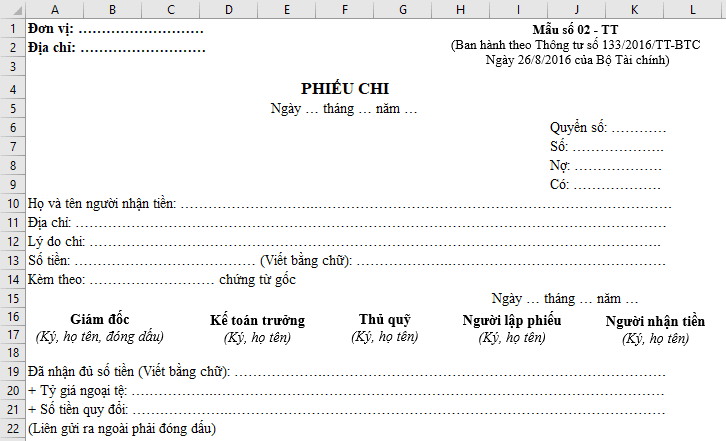Select row 5 header
The image size is (726, 441).
13,108
